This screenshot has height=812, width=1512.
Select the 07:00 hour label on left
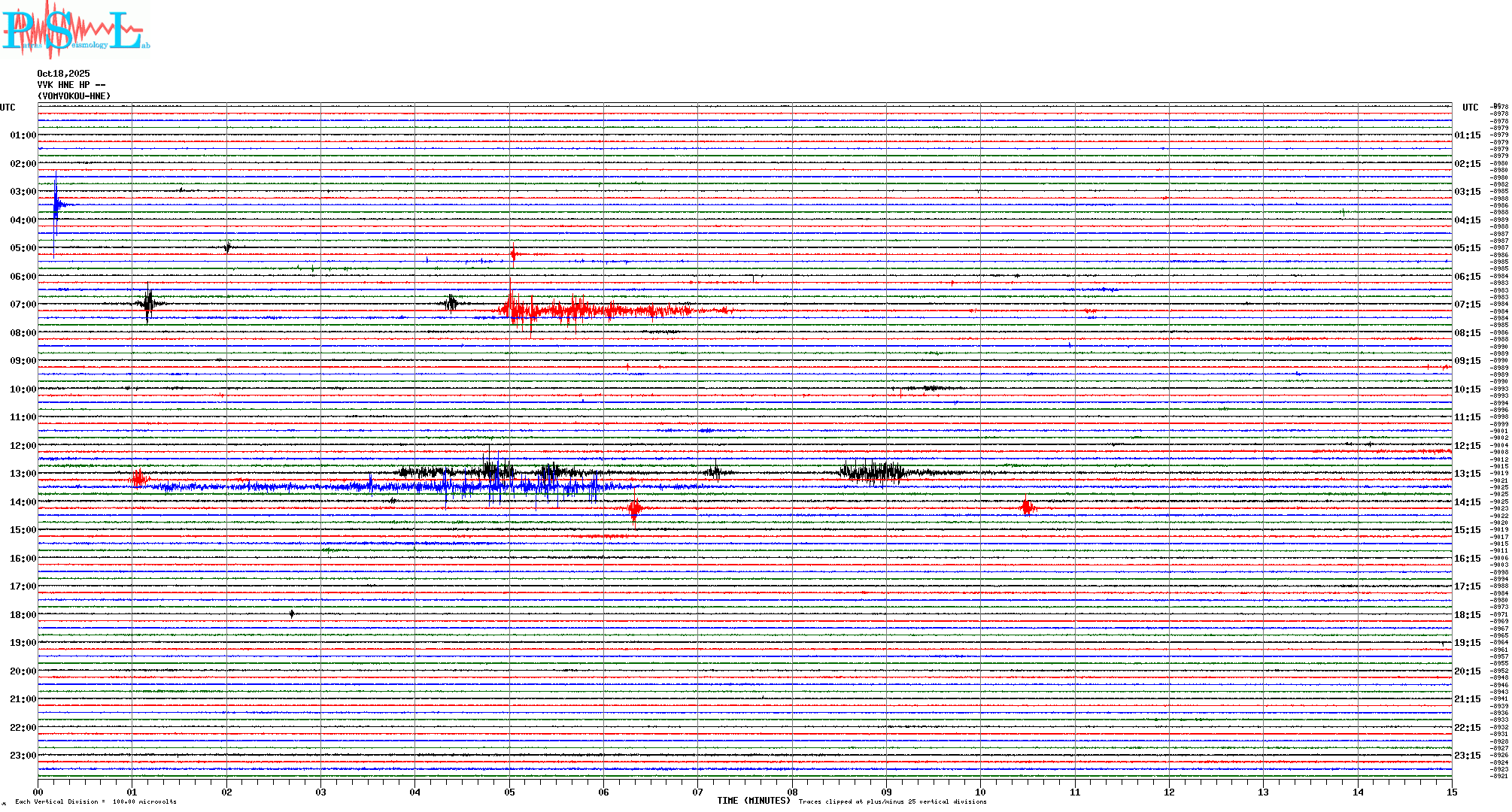23,304
